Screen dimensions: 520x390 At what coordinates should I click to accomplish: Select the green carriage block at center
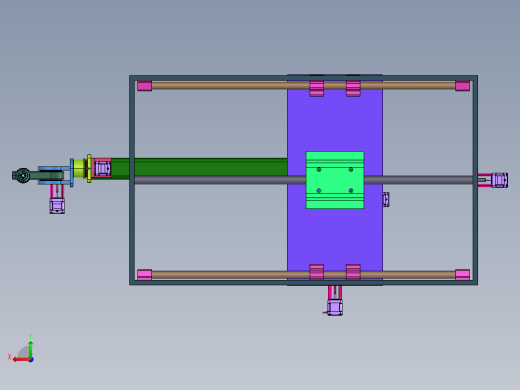pos(335,180)
